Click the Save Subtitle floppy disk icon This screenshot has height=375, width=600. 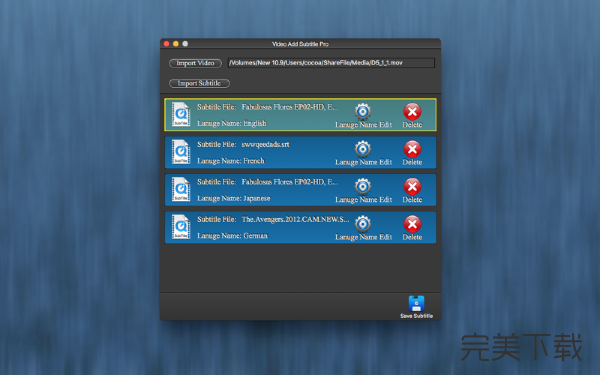tap(416, 304)
